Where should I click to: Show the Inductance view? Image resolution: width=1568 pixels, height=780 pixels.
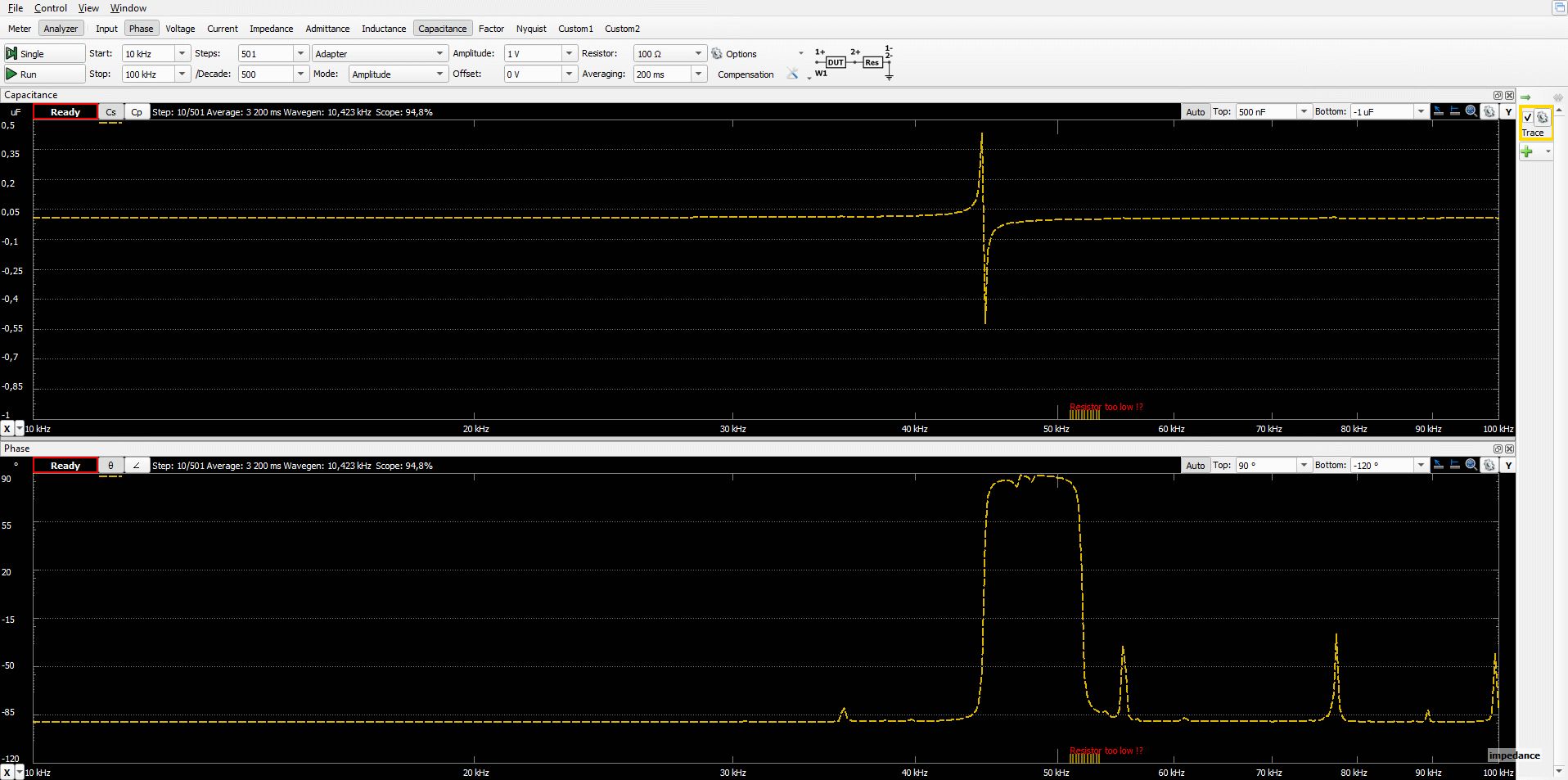point(384,29)
